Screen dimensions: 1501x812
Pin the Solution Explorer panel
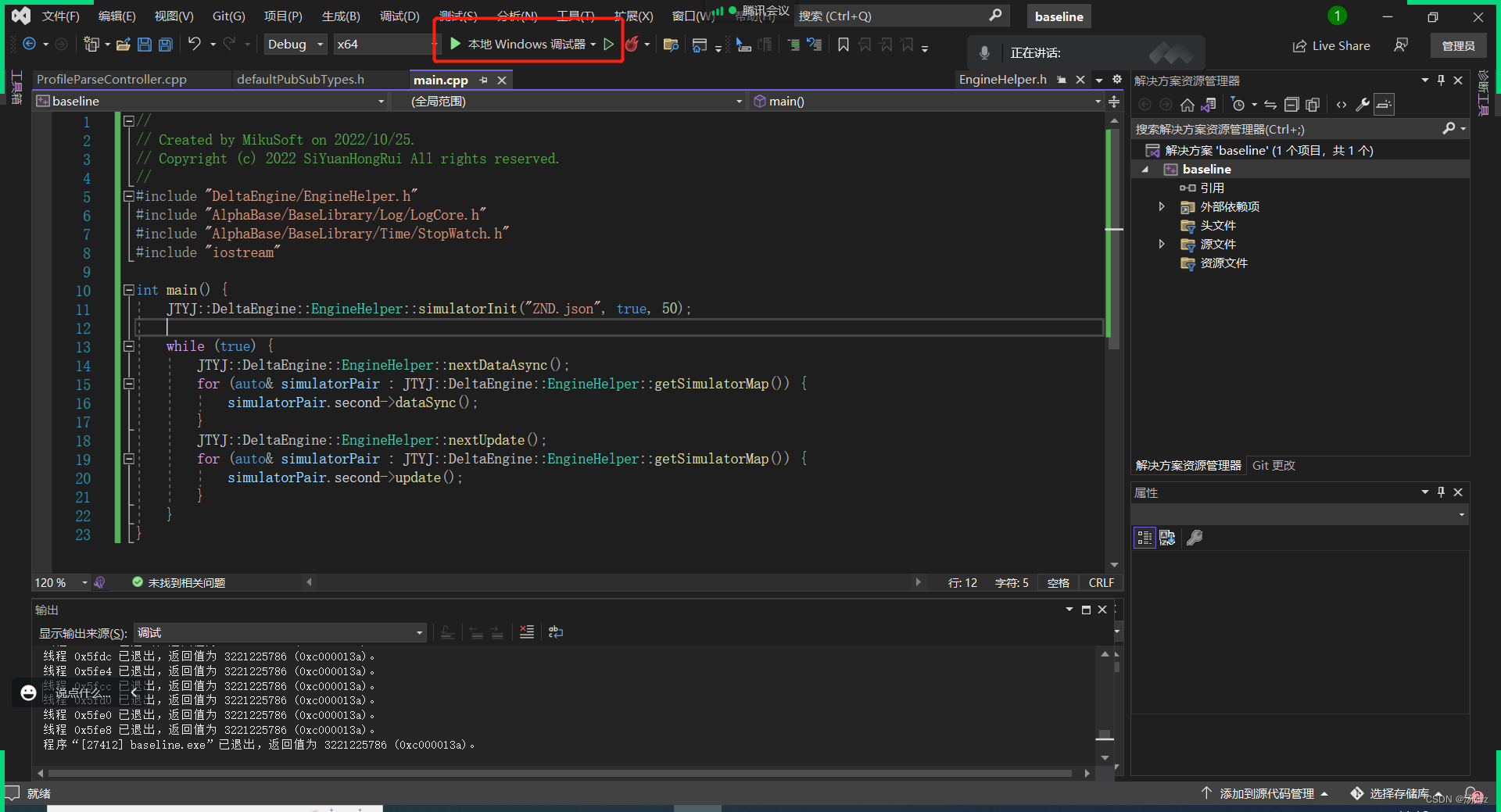1441,80
